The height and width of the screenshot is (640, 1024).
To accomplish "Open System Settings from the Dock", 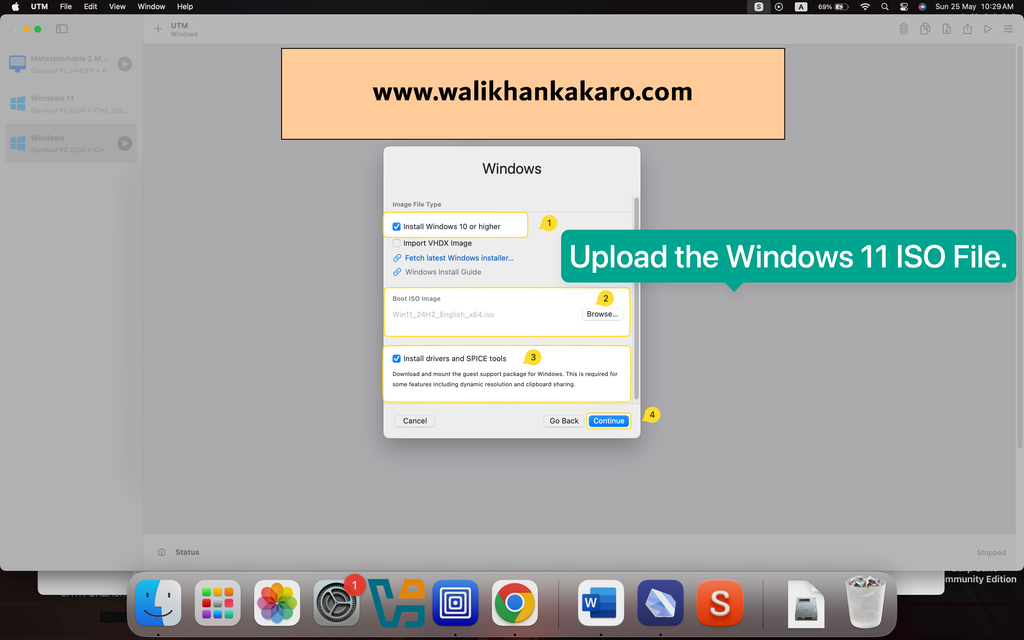I will click(336, 603).
